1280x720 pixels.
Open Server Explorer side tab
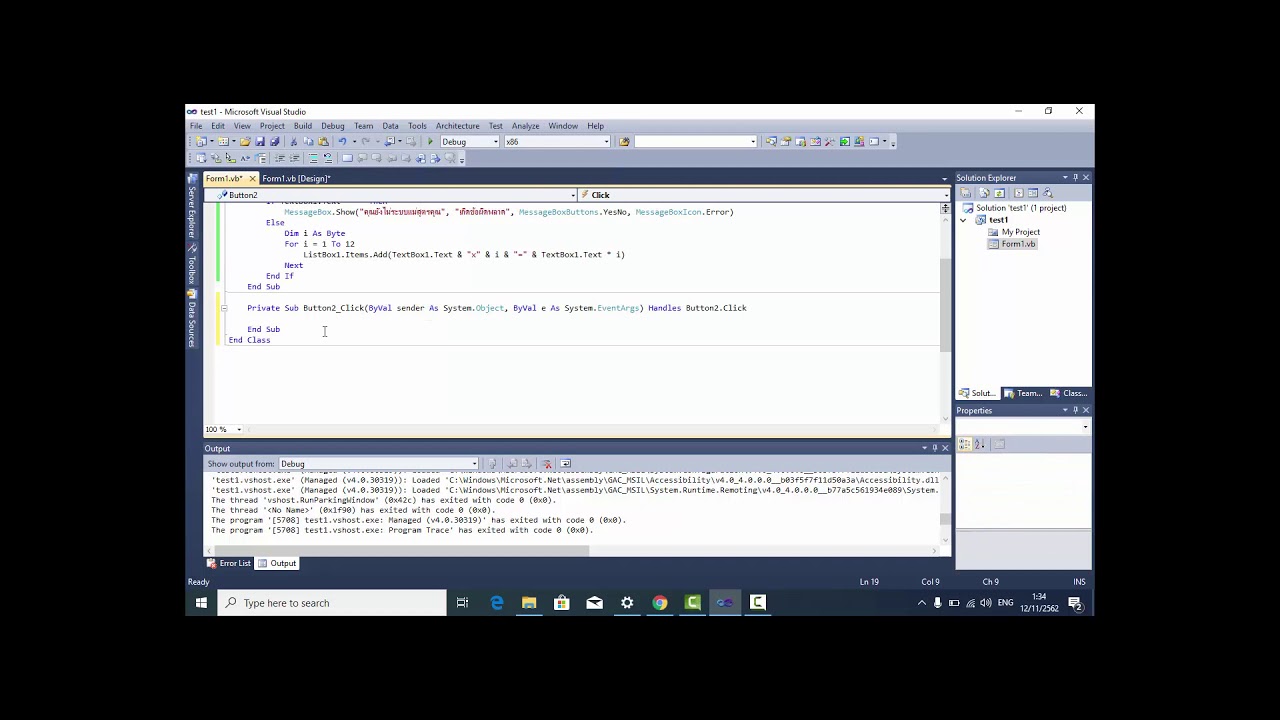[x=192, y=209]
